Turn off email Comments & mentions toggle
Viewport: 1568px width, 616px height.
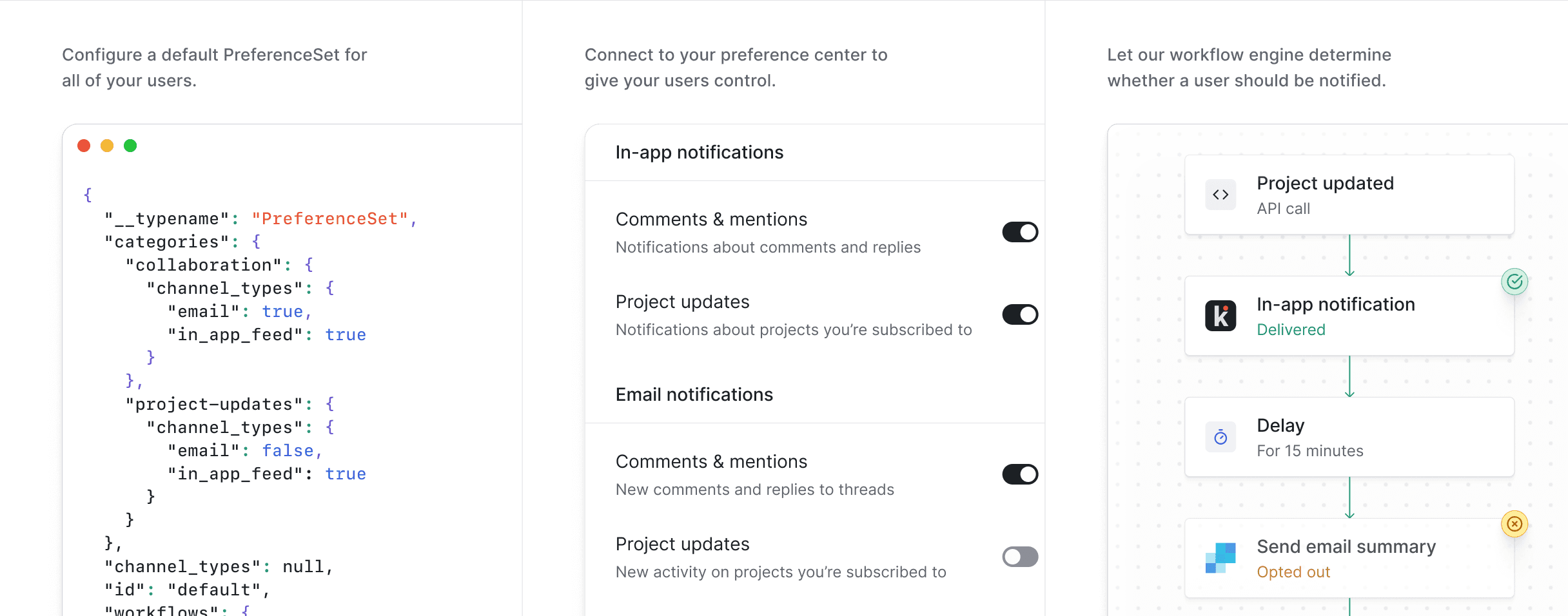tap(1019, 474)
